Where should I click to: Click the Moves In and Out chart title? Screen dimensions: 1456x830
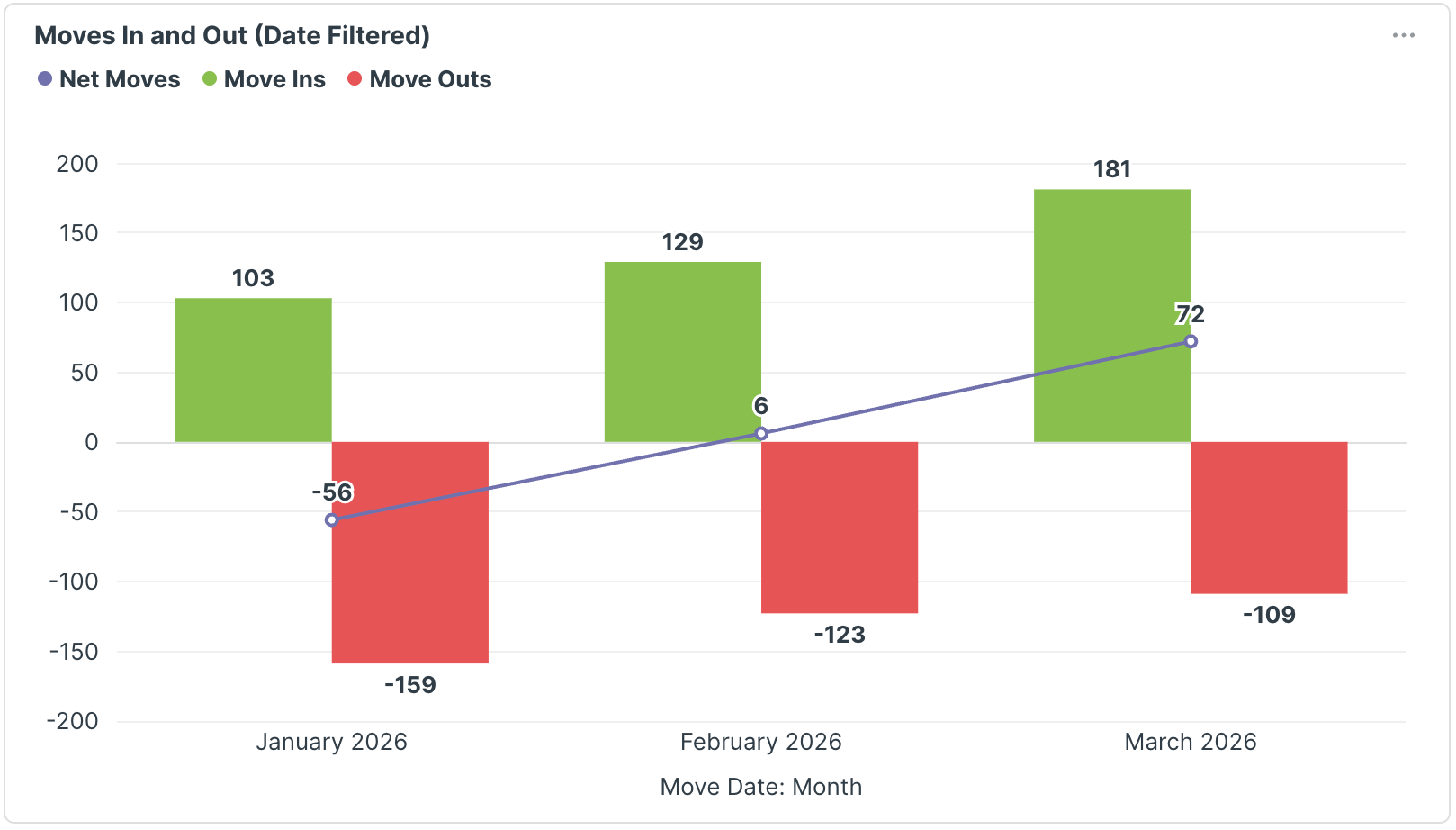point(232,36)
